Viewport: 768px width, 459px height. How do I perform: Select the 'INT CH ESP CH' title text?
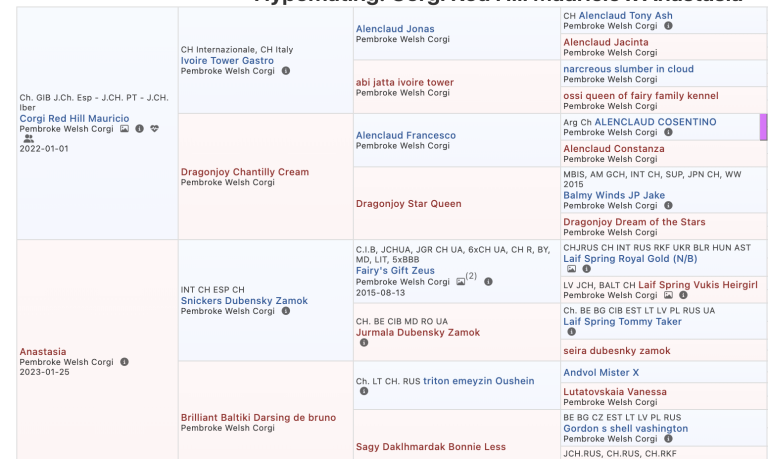pyautogui.click(x=213, y=290)
